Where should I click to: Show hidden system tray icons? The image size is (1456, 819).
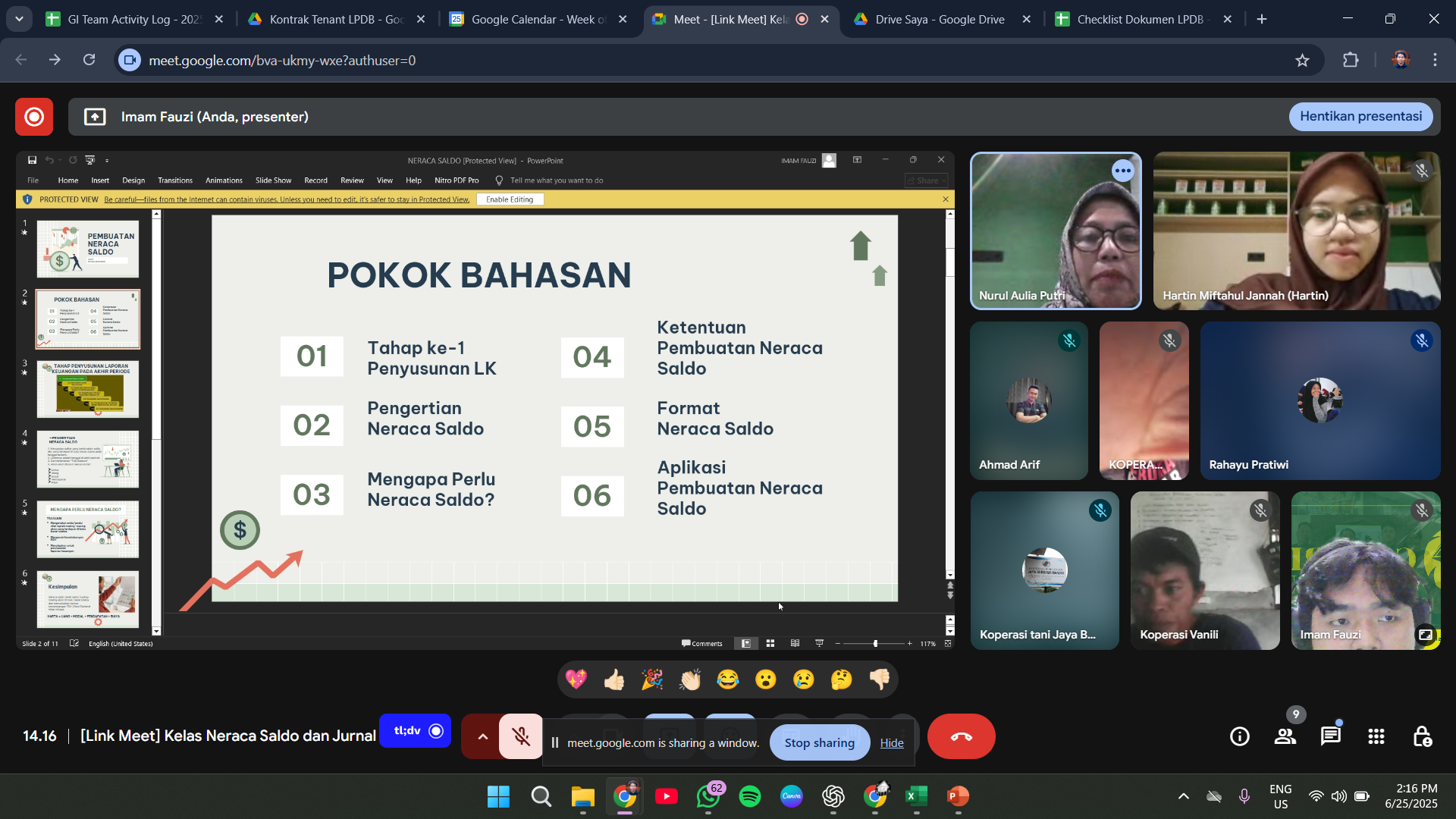pyautogui.click(x=1183, y=796)
